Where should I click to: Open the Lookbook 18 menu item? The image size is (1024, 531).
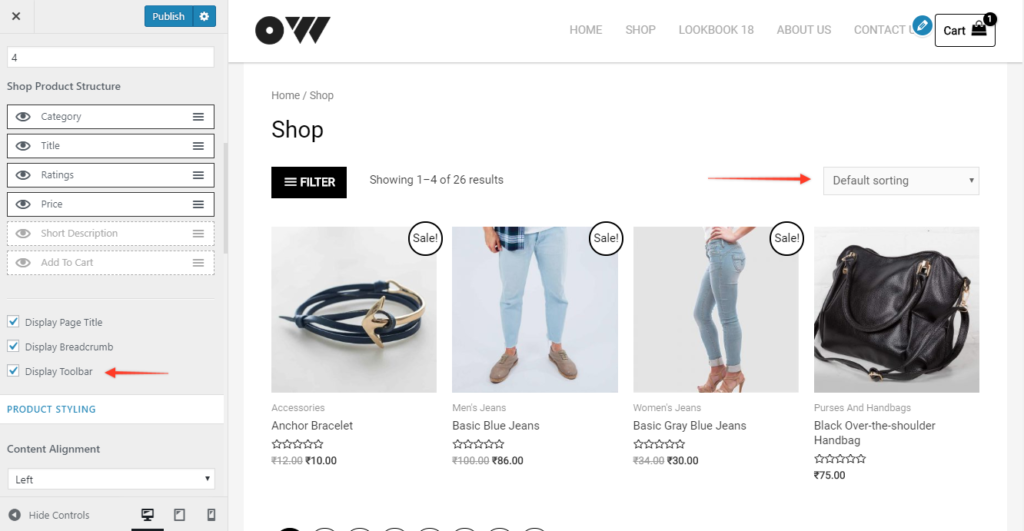(716, 30)
